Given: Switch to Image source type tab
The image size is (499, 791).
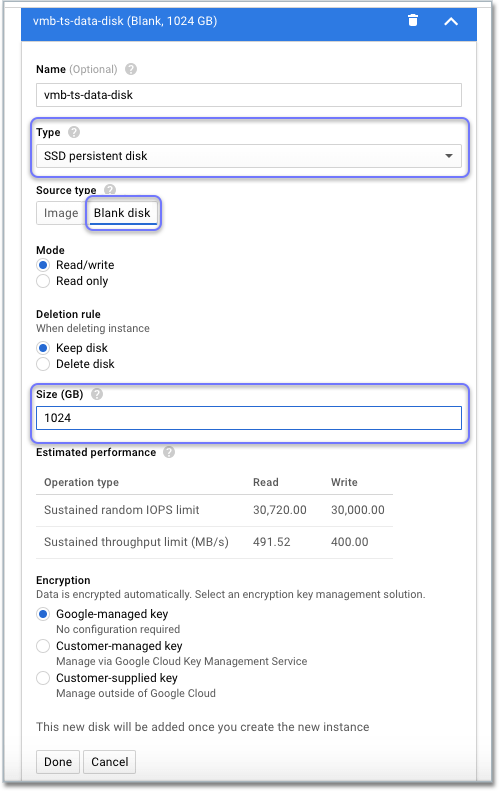Looking at the screenshot, I should point(61,213).
